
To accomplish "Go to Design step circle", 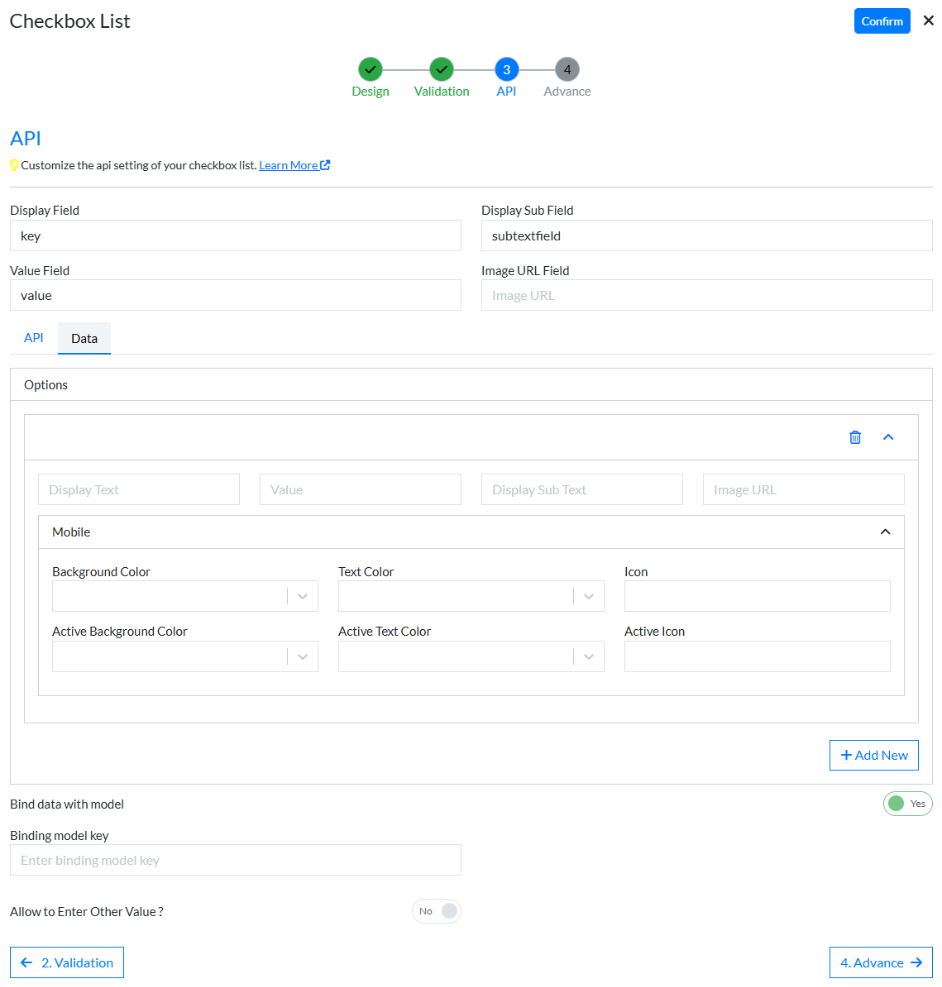I will click(x=370, y=69).
